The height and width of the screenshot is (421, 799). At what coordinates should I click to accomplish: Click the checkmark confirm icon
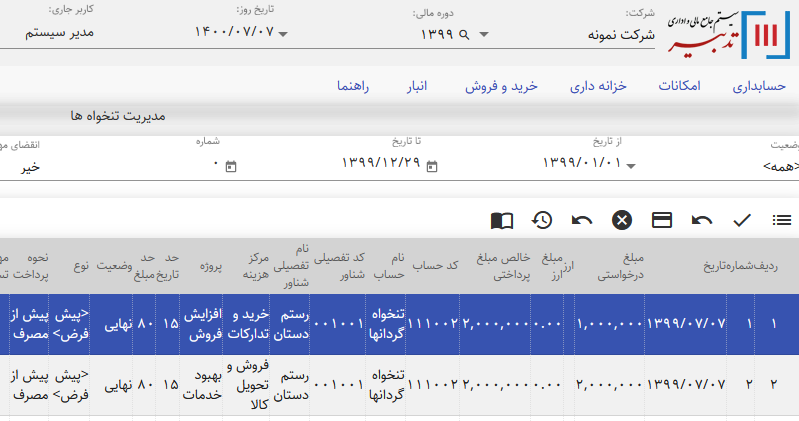point(742,220)
